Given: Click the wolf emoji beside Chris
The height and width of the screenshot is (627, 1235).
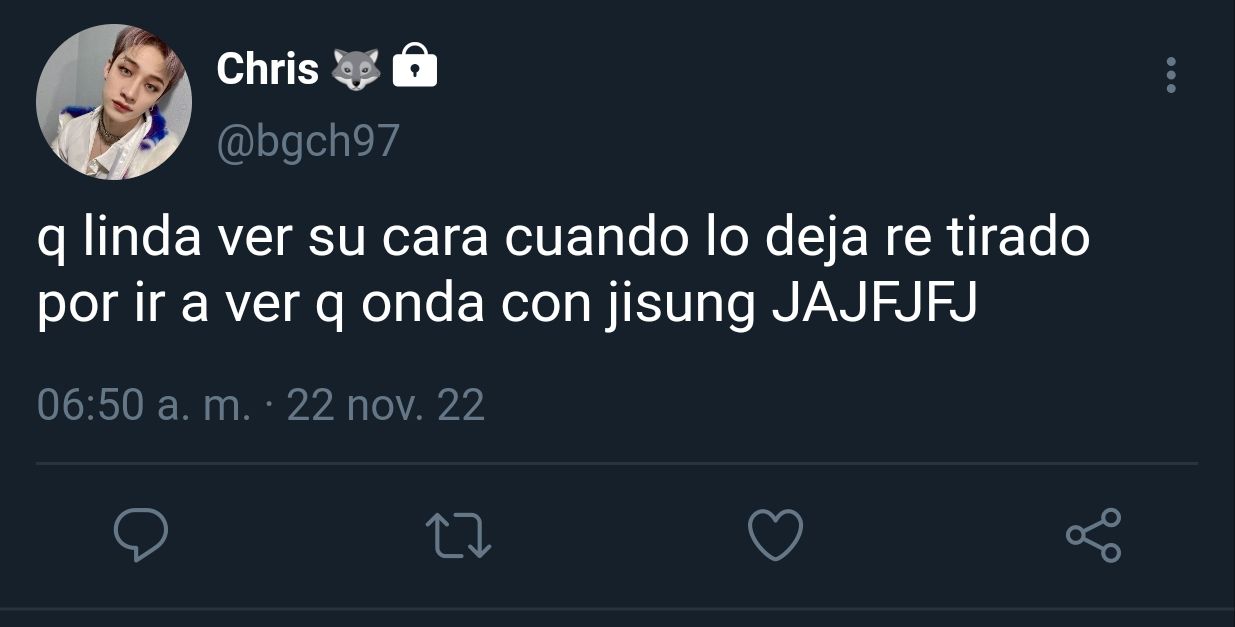Looking at the screenshot, I should pyautogui.click(x=354, y=70).
